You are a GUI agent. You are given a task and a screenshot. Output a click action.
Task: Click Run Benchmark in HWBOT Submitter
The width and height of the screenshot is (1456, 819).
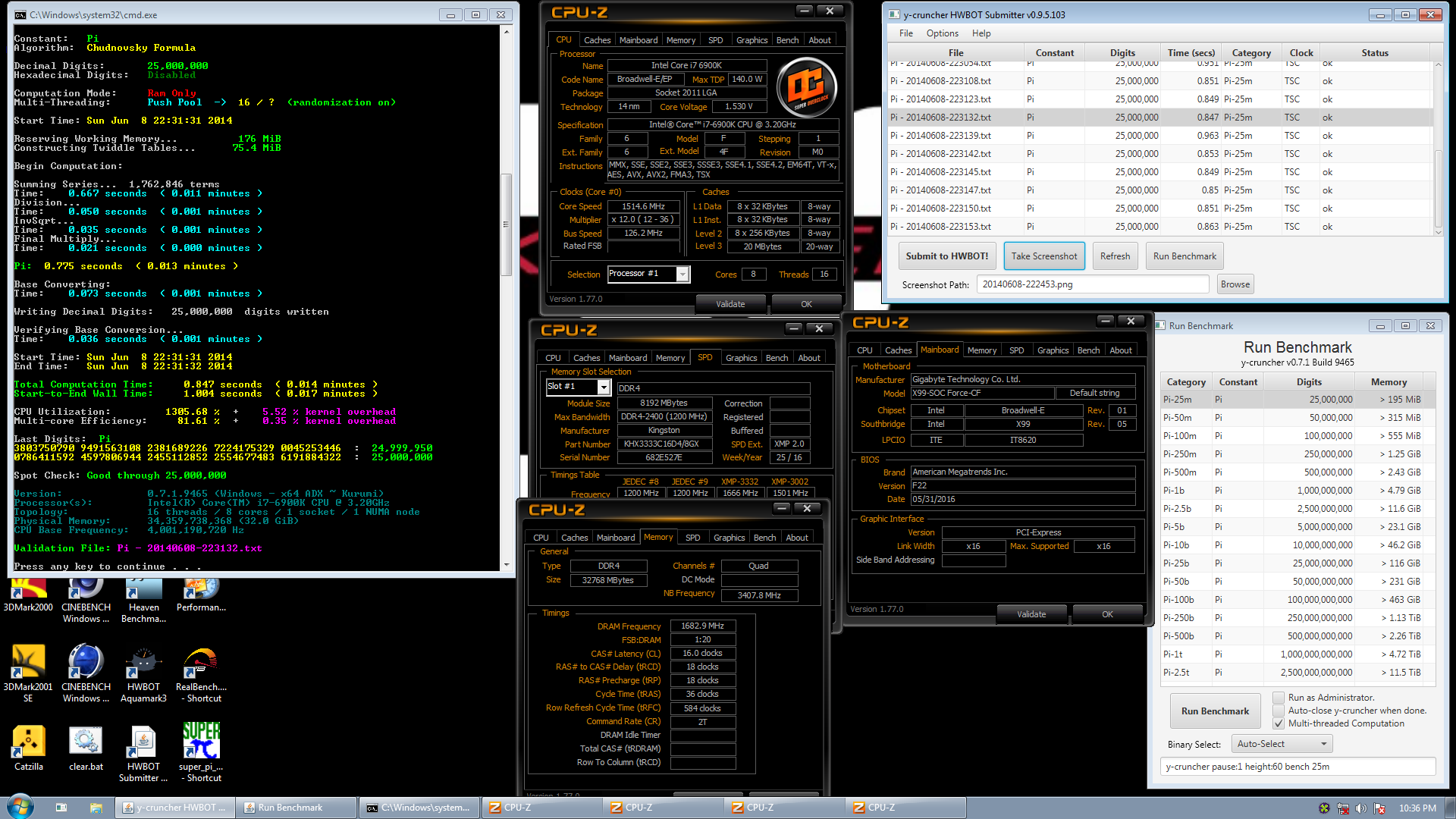point(1185,256)
